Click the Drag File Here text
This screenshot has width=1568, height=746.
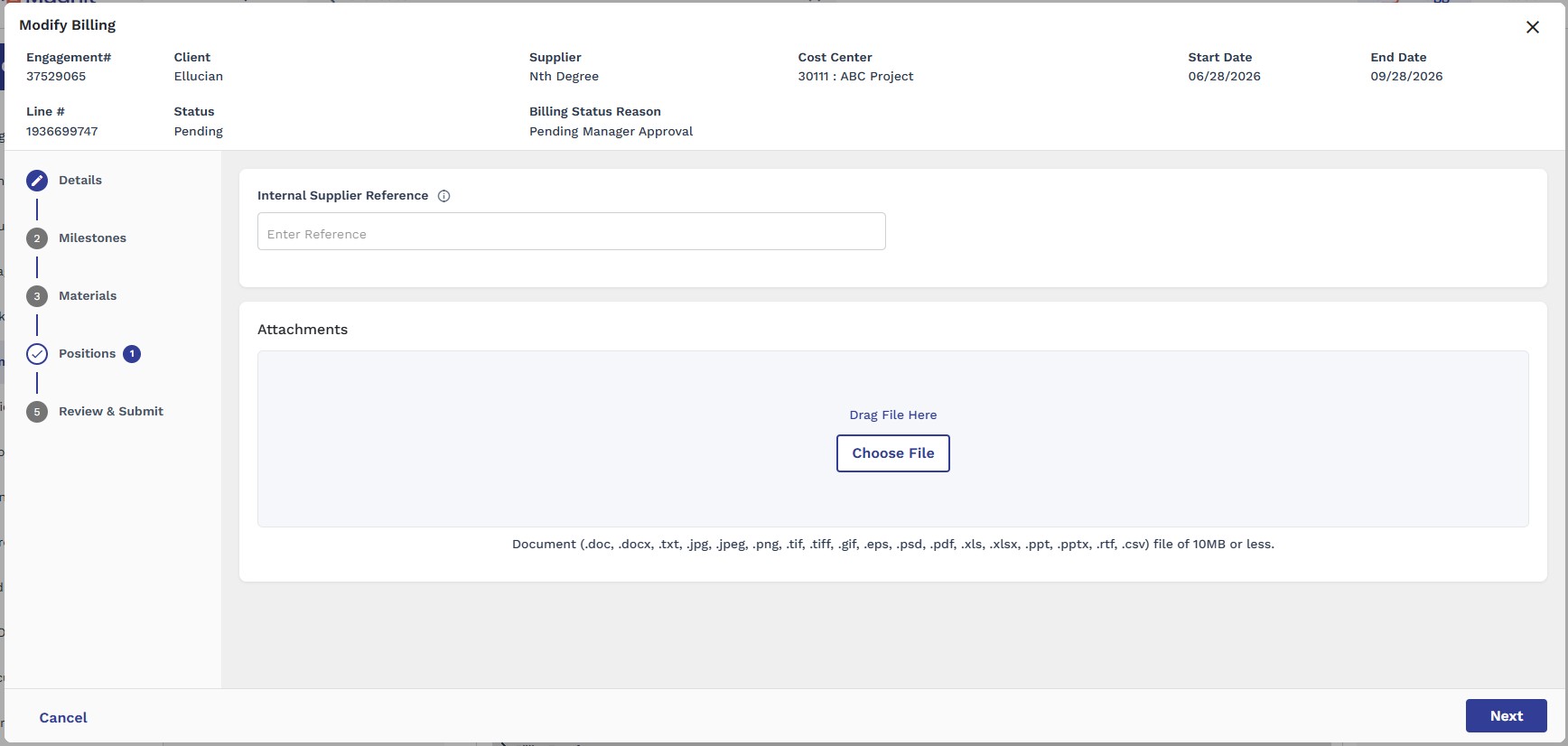tap(892, 415)
